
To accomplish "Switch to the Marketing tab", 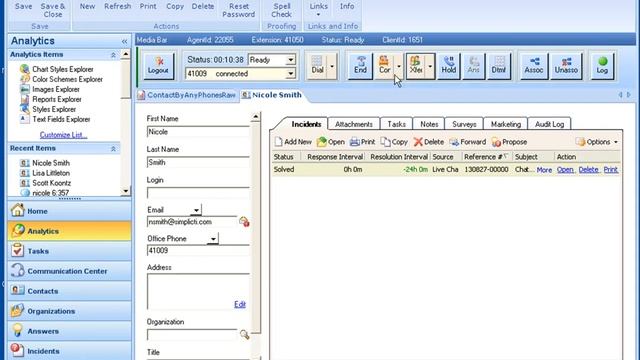I will click(506, 124).
